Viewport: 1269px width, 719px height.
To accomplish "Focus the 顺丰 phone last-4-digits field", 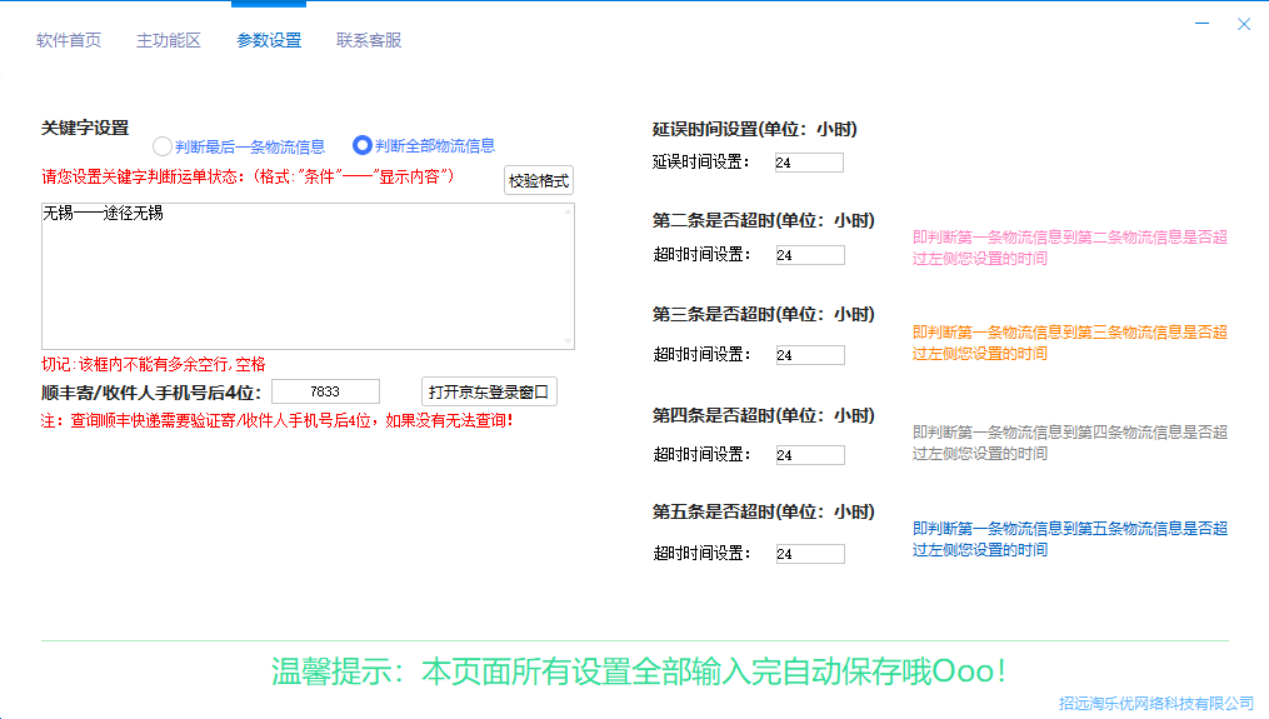I will 325,392.
